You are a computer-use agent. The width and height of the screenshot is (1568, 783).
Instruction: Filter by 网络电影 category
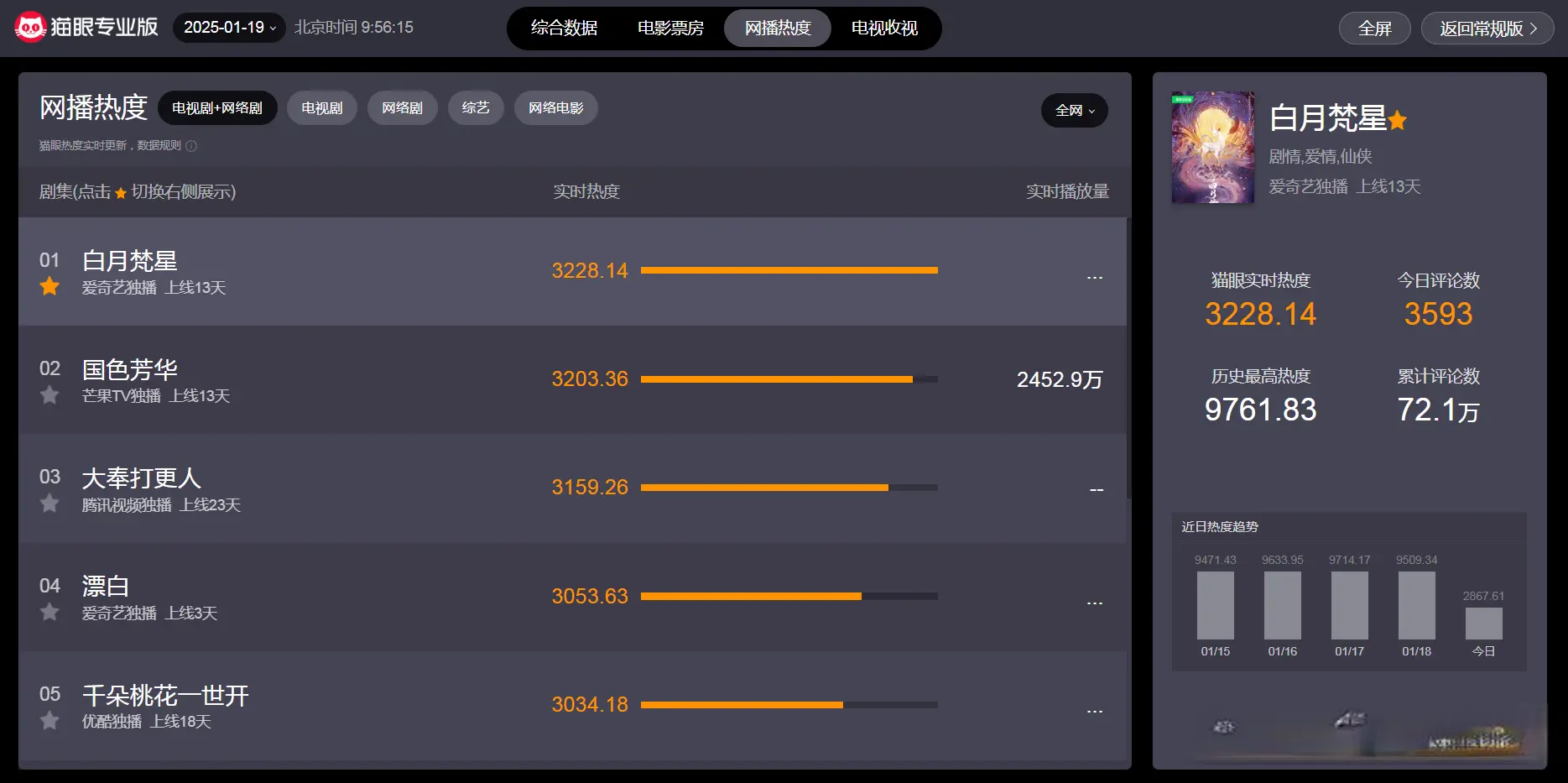(x=556, y=108)
